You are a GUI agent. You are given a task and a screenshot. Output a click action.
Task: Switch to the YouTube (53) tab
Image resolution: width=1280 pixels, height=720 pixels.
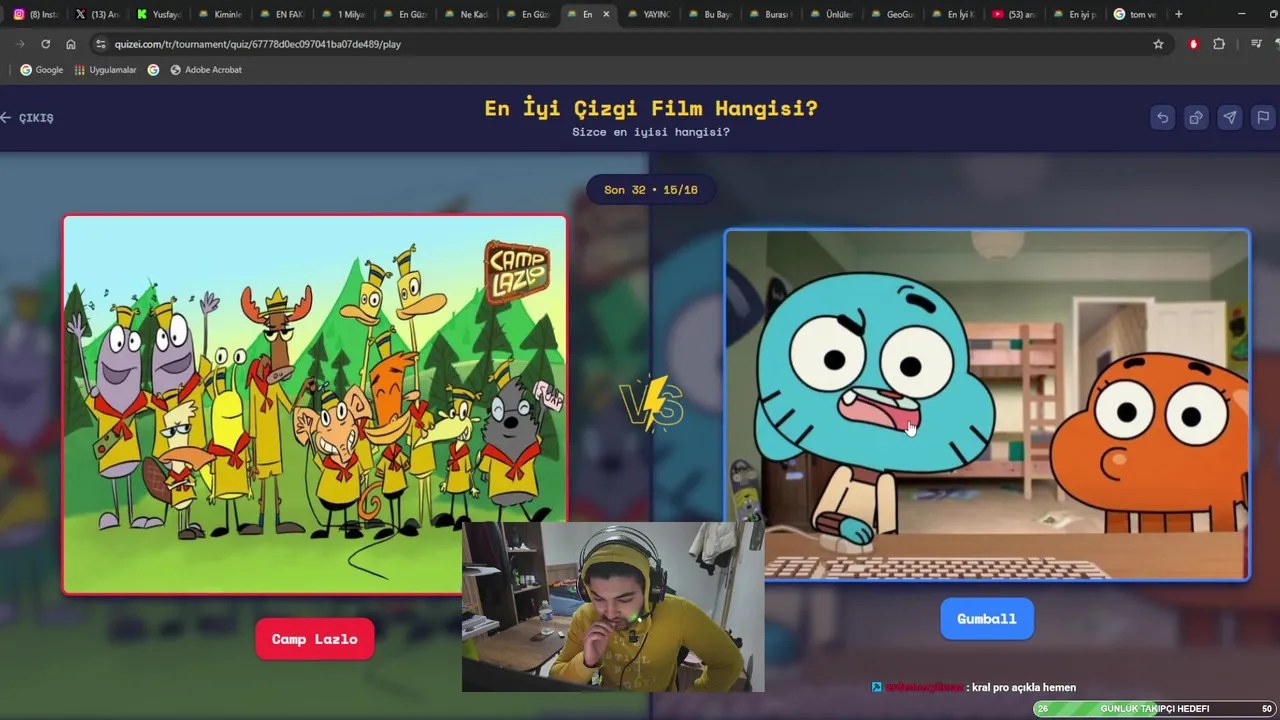click(x=1015, y=14)
